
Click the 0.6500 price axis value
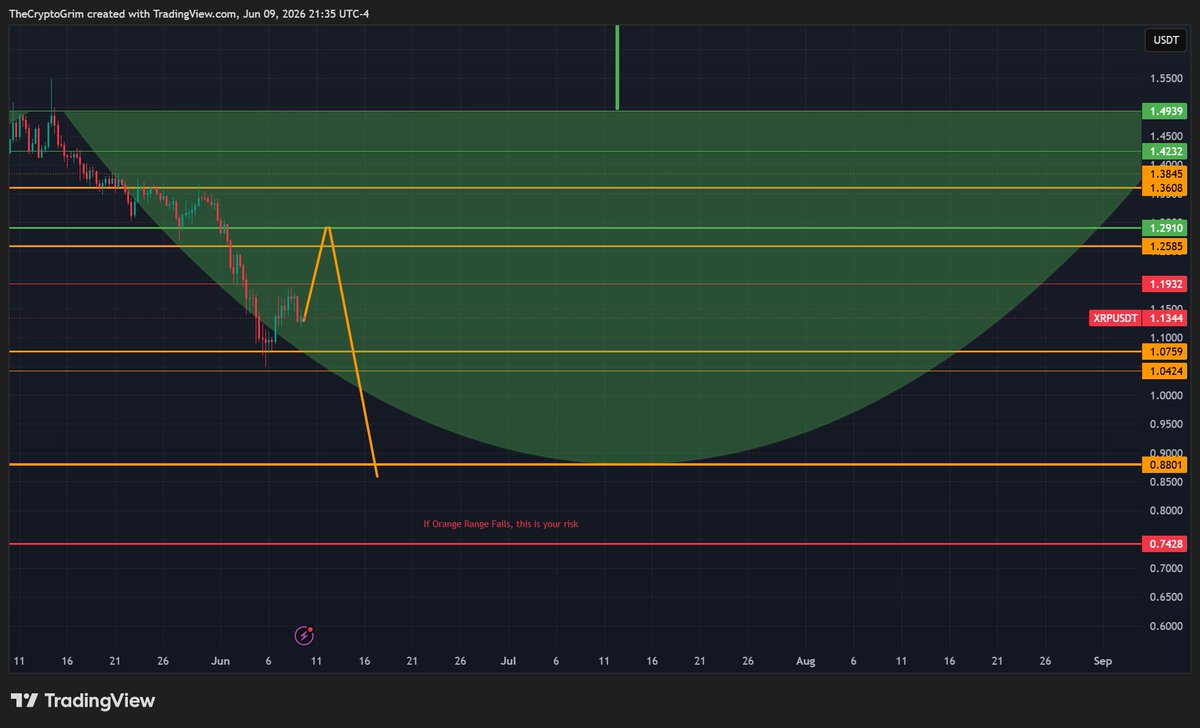point(1166,598)
